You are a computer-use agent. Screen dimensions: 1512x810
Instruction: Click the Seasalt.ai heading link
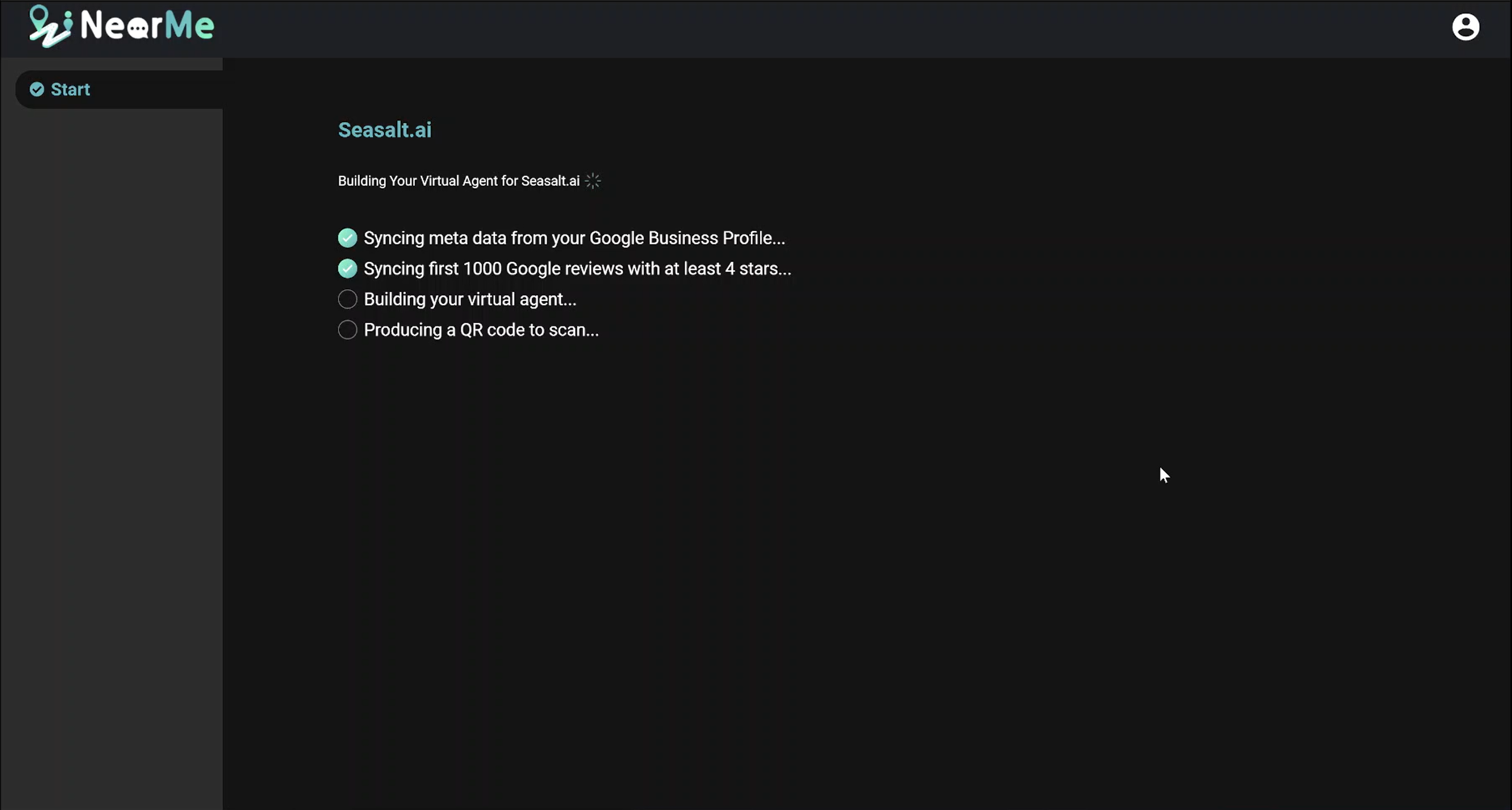[384, 130]
